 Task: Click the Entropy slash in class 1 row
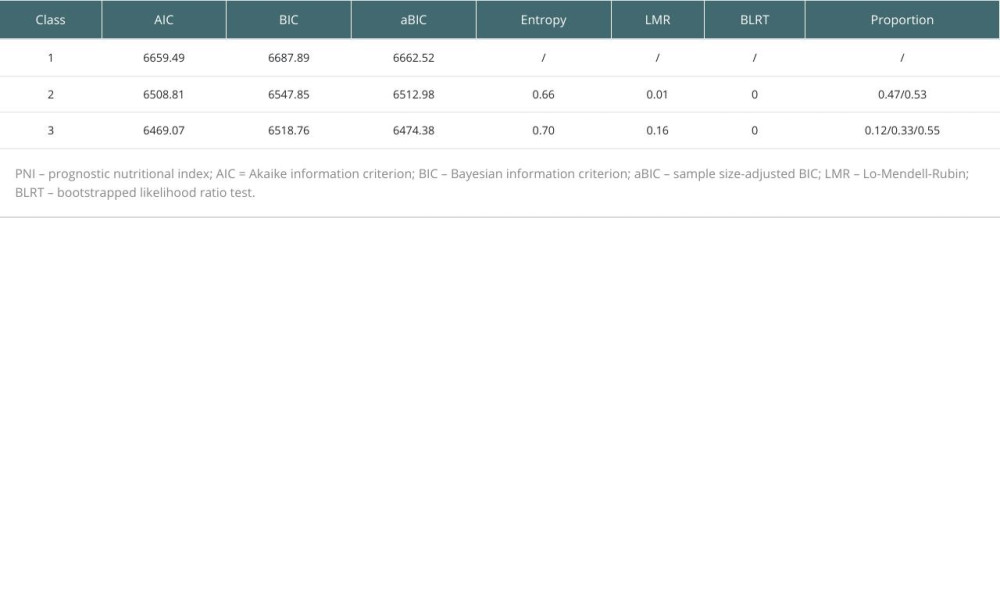[x=543, y=58]
